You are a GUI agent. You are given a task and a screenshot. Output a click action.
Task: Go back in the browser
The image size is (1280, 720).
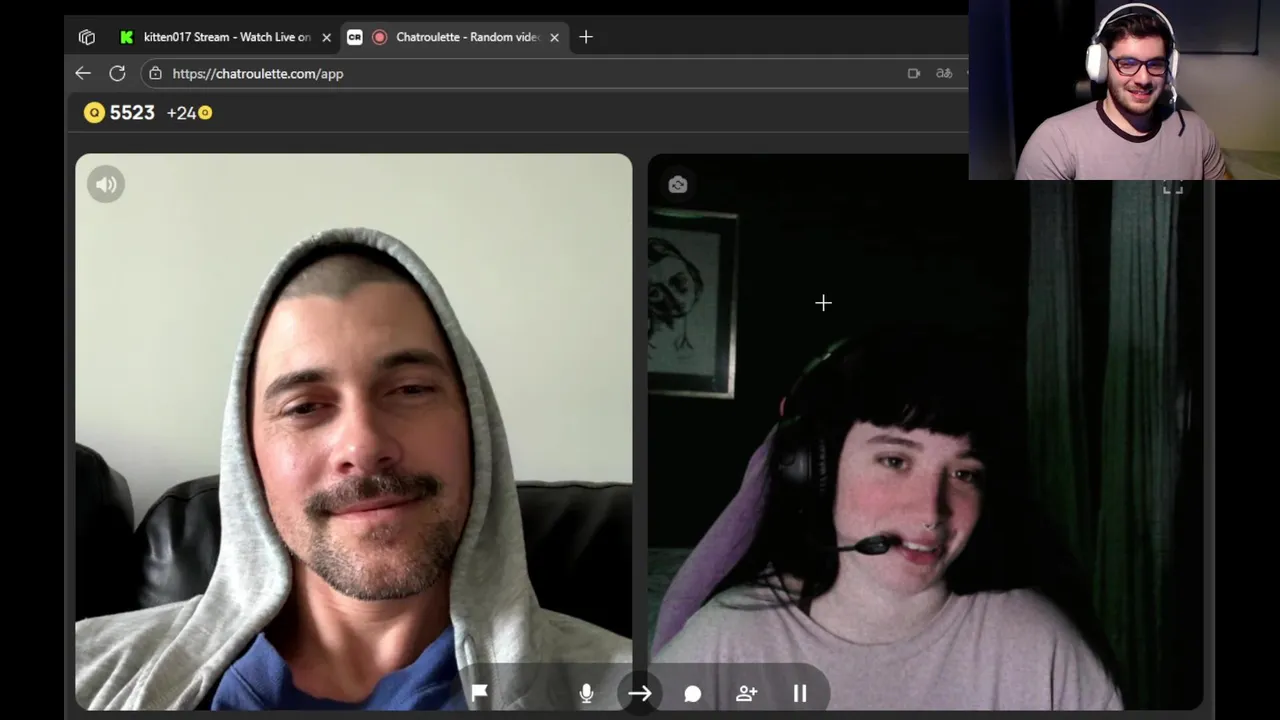click(83, 73)
